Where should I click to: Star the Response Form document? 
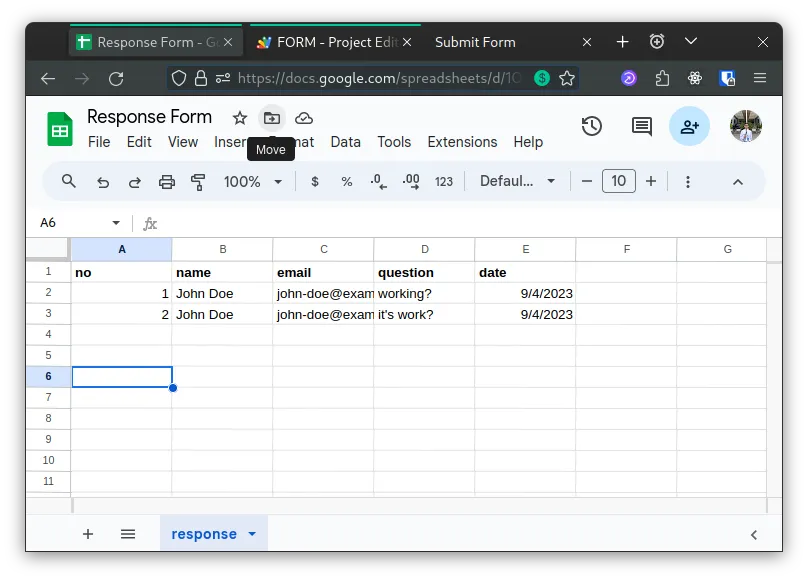click(x=240, y=118)
